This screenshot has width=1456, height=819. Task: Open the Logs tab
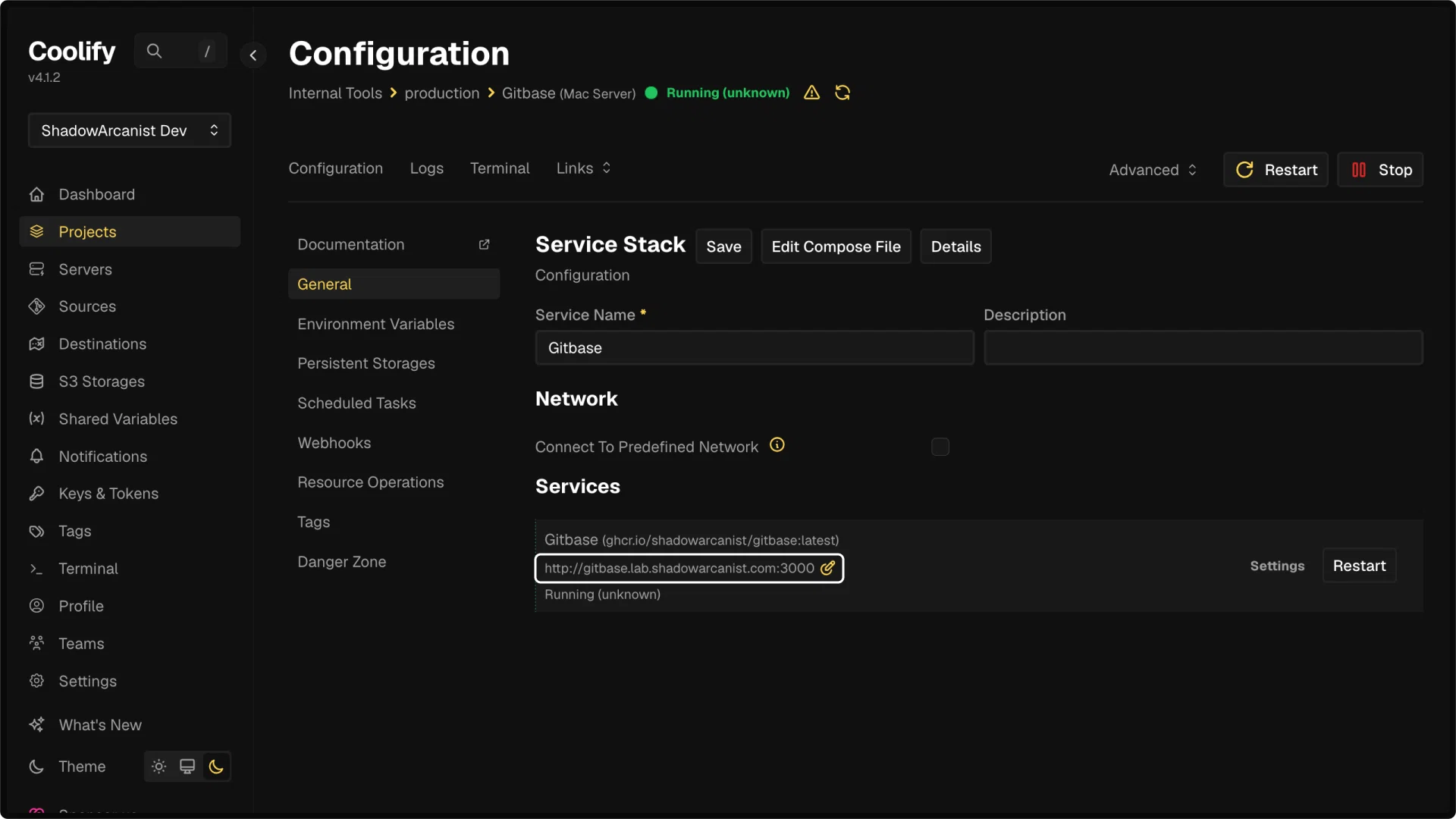[427, 168]
